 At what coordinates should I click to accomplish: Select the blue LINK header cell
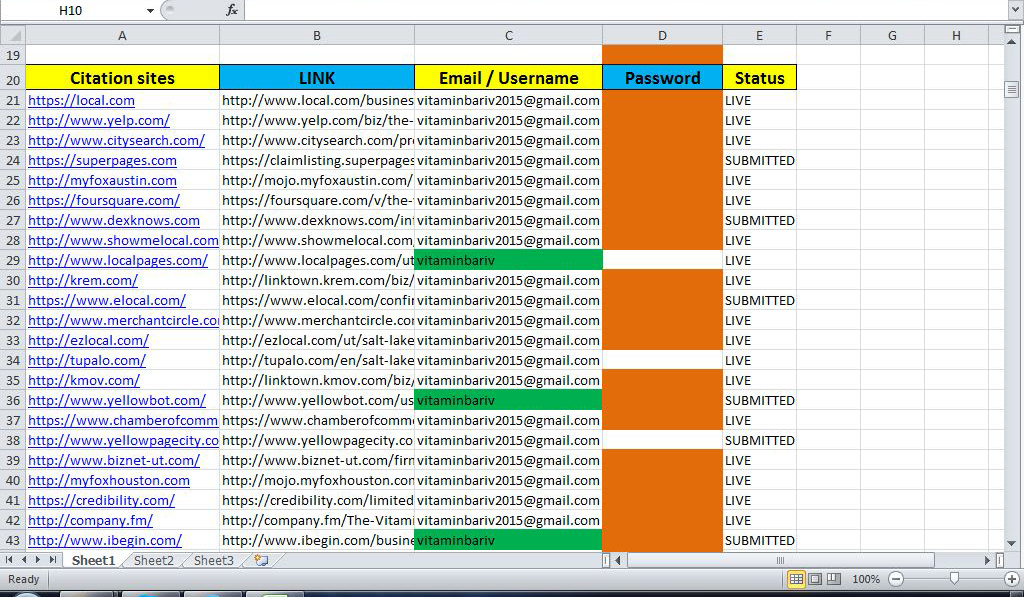pos(317,78)
